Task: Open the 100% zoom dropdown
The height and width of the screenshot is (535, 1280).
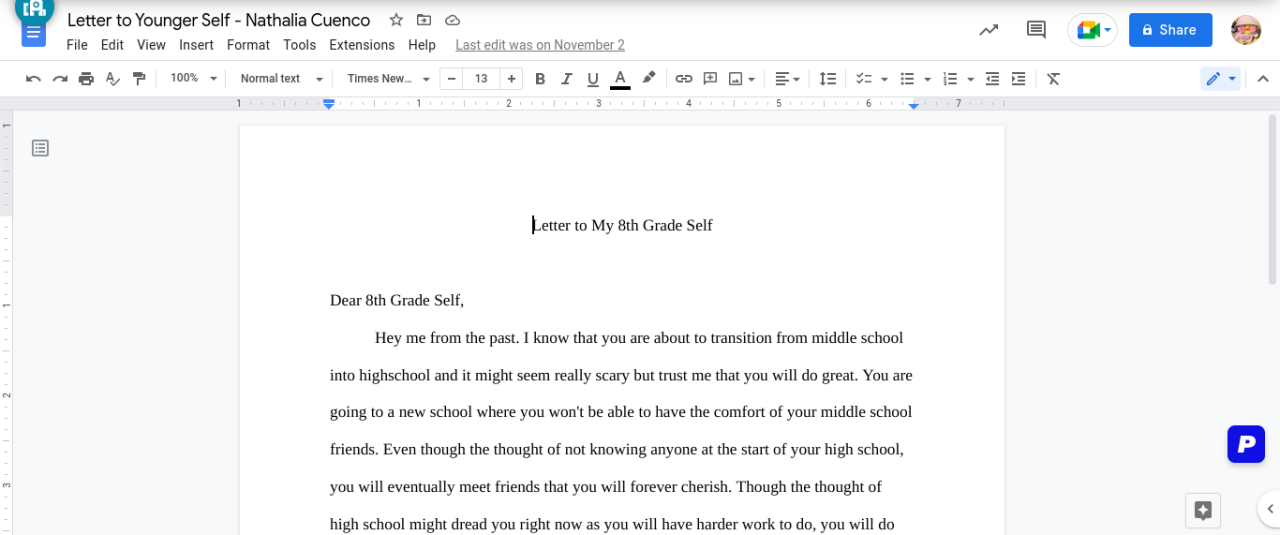Action: (193, 78)
